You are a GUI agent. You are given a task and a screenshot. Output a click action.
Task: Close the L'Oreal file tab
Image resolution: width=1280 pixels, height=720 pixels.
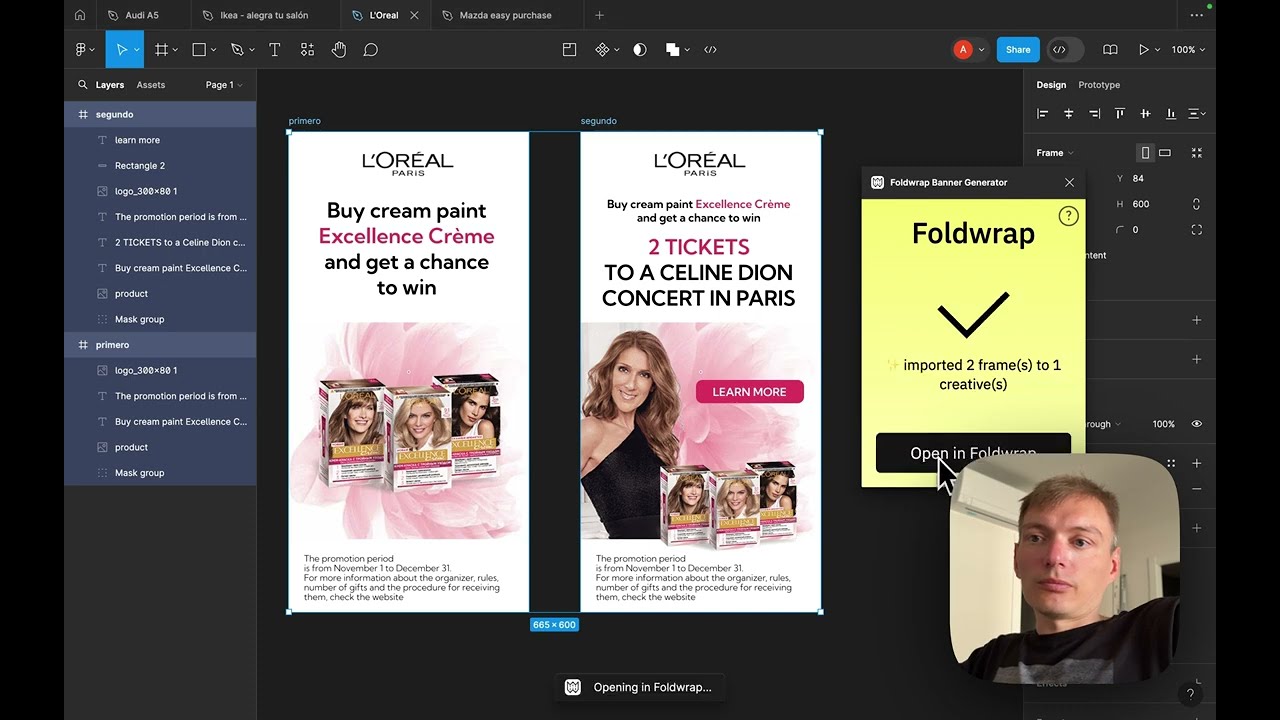click(416, 15)
